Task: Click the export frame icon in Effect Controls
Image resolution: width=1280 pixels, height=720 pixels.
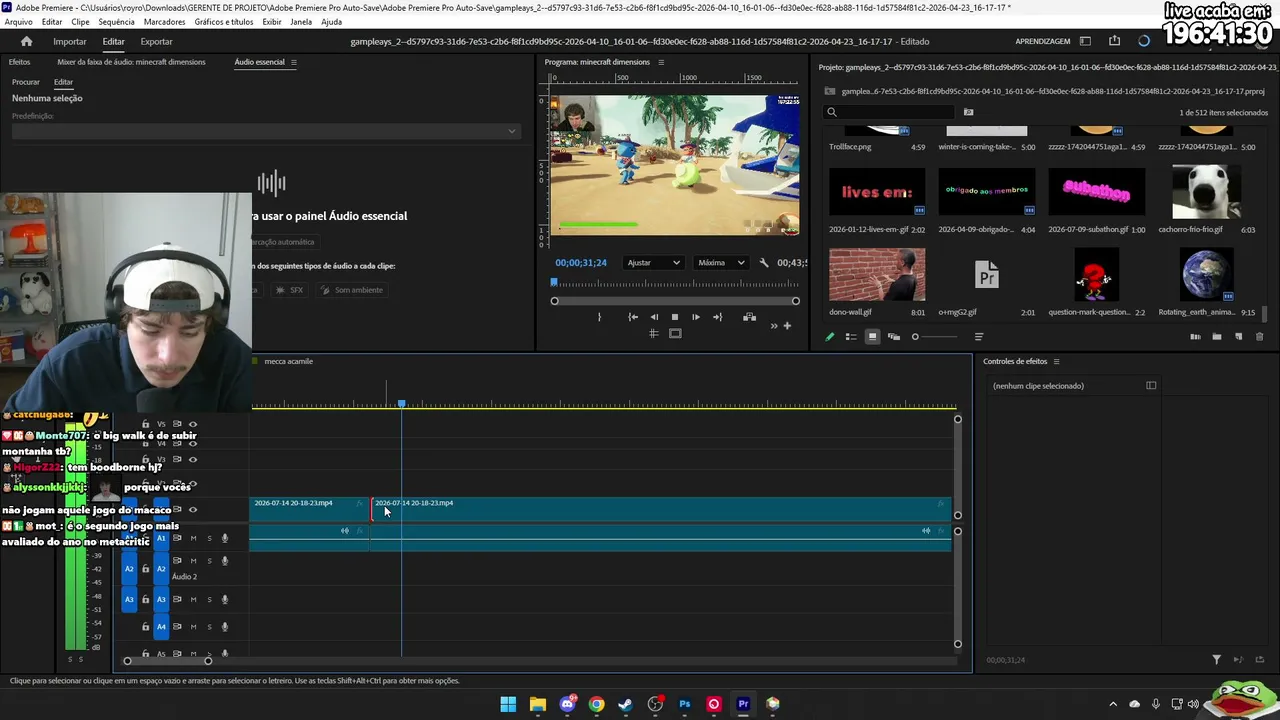Action: tap(1259, 660)
